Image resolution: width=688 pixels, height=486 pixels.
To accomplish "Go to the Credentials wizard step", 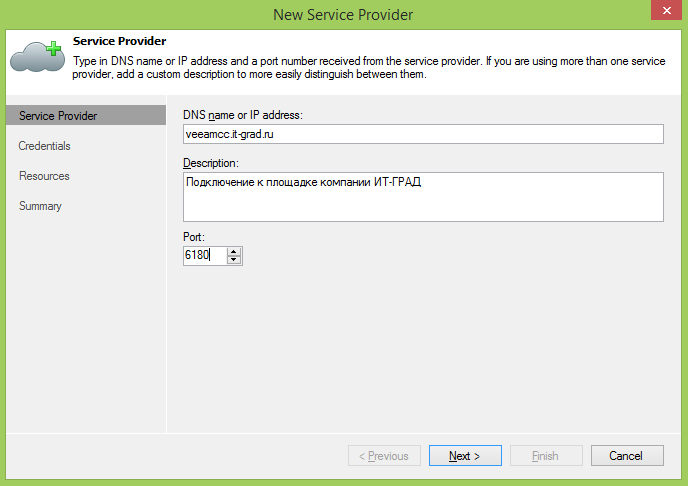I will [x=45, y=146].
